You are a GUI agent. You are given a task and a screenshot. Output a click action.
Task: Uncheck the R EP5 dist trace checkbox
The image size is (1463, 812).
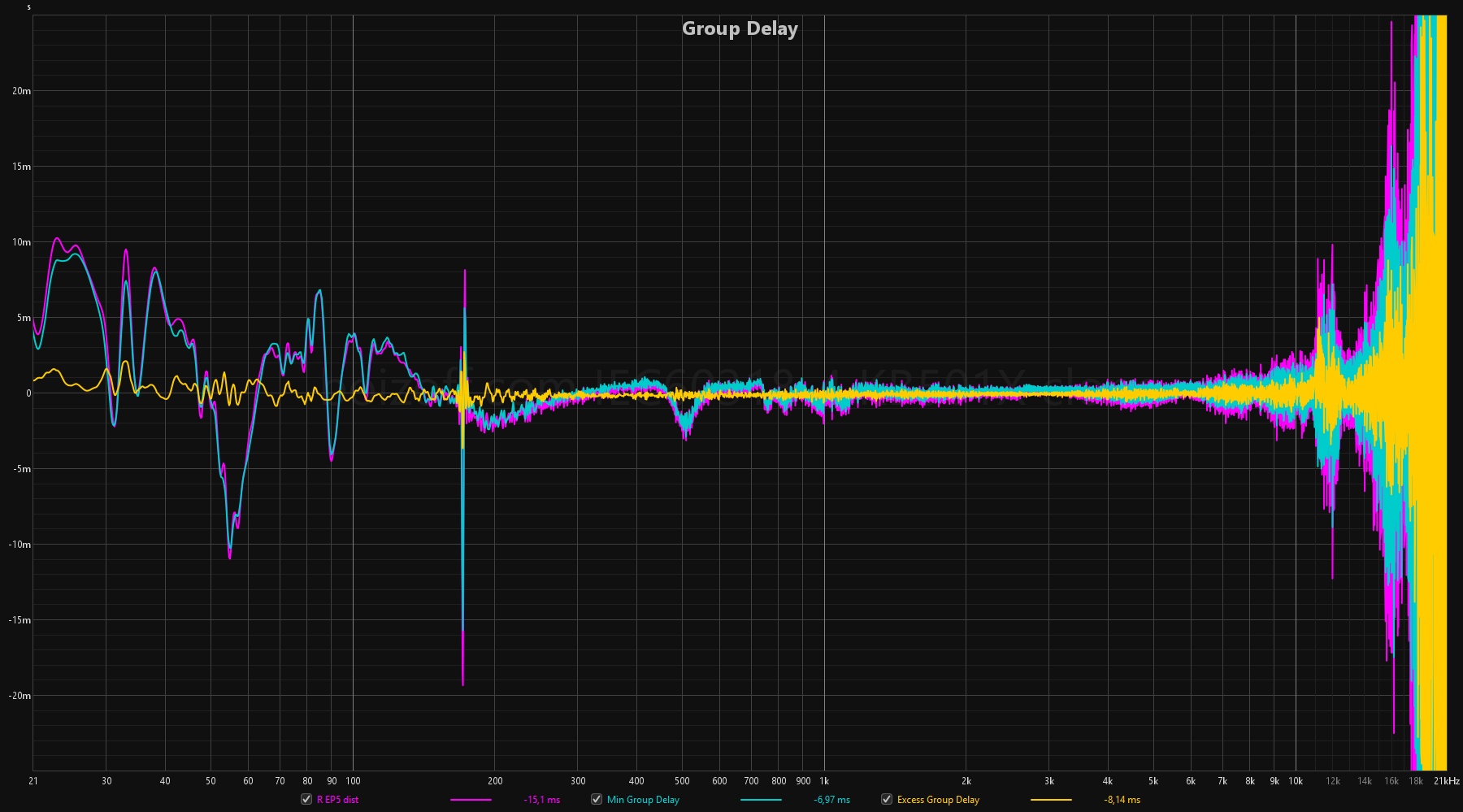click(x=306, y=799)
